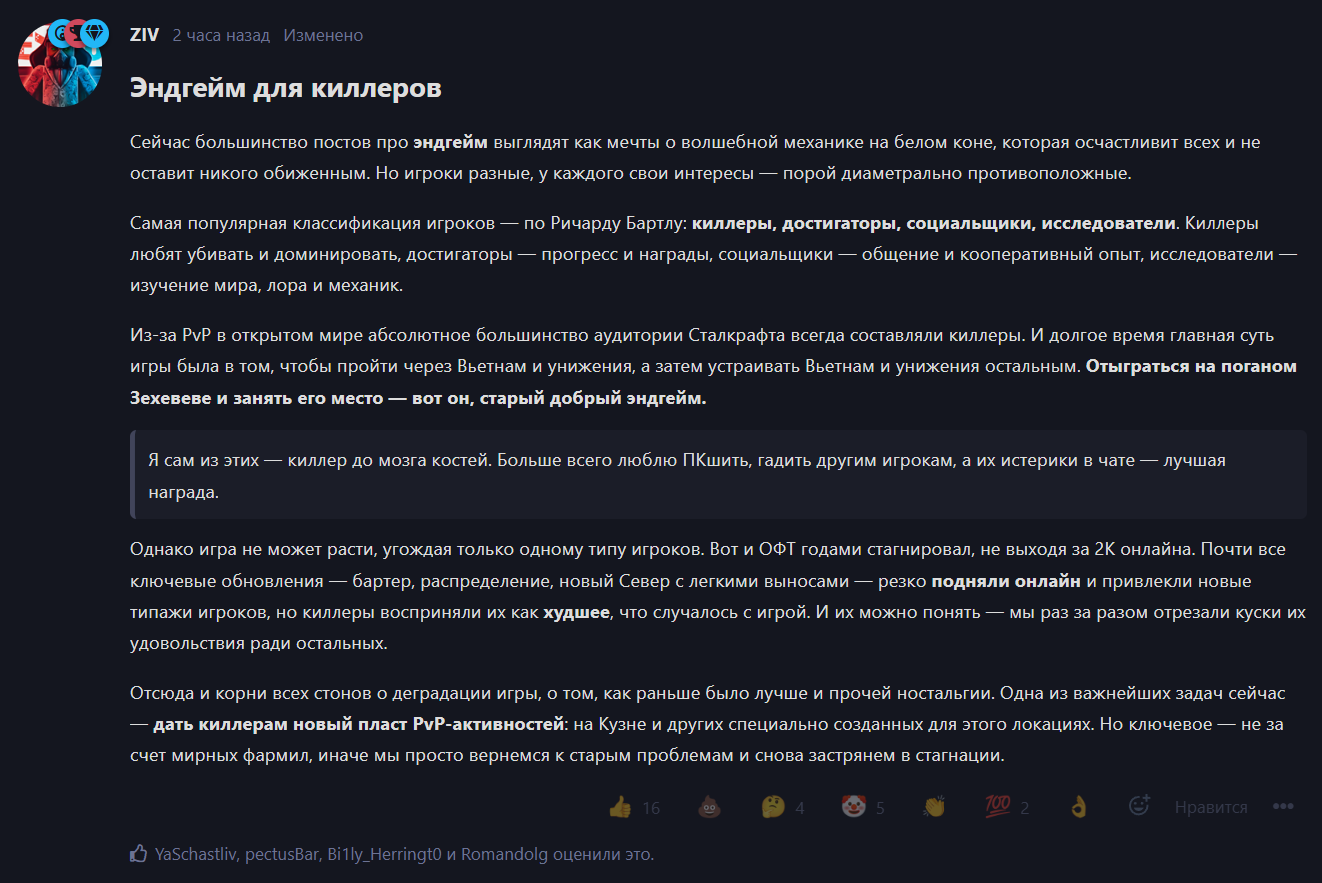The width and height of the screenshot is (1322, 883).
Task: Open the three-dots more options menu
Action: [x=1283, y=807]
